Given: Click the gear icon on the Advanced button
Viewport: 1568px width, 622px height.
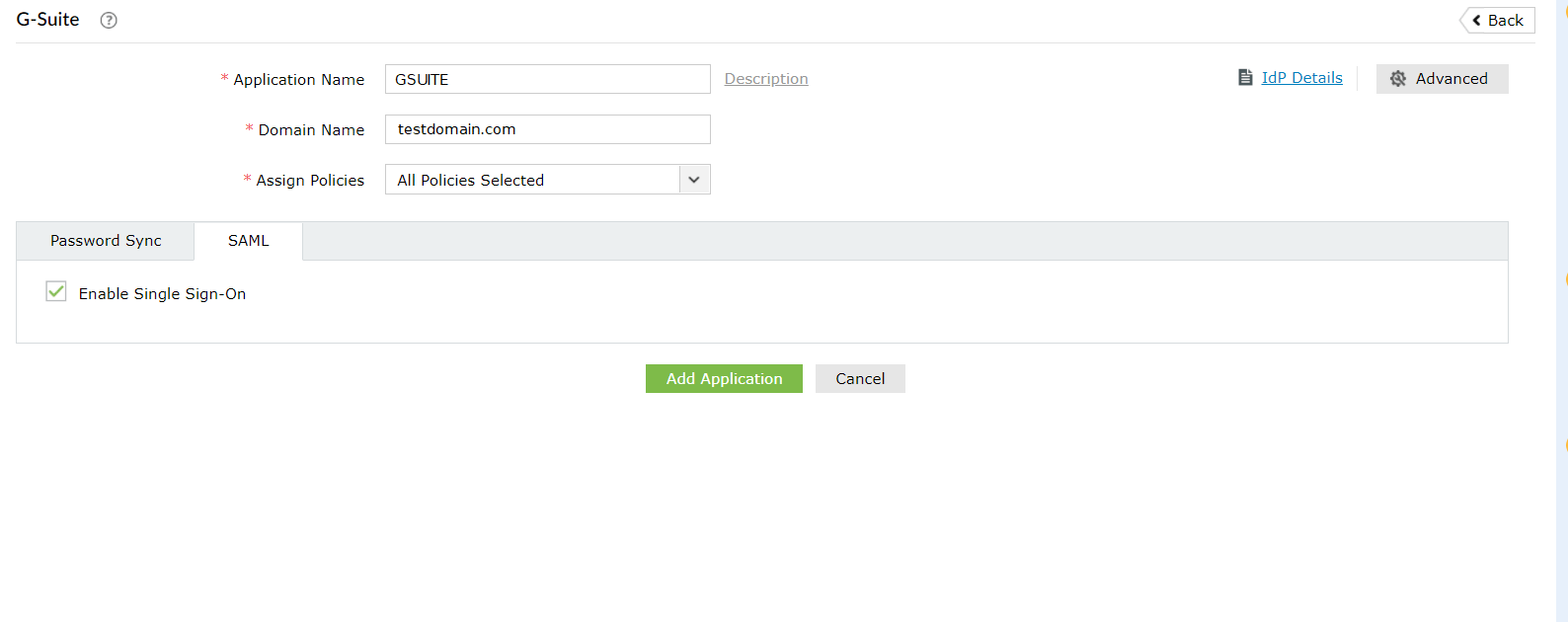Looking at the screenshot, I should [x=1398, y=79].
